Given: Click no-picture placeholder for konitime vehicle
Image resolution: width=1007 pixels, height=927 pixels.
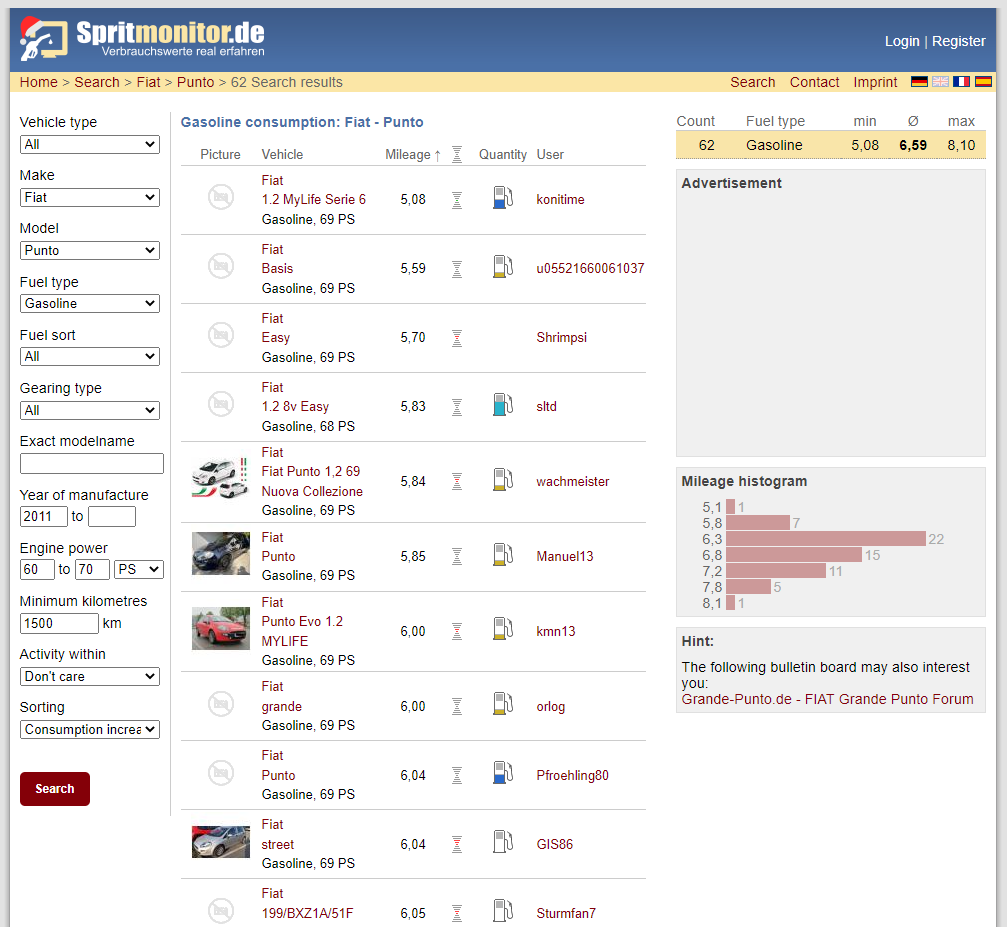Looking at the screenshot, I should tap(221, 197).
